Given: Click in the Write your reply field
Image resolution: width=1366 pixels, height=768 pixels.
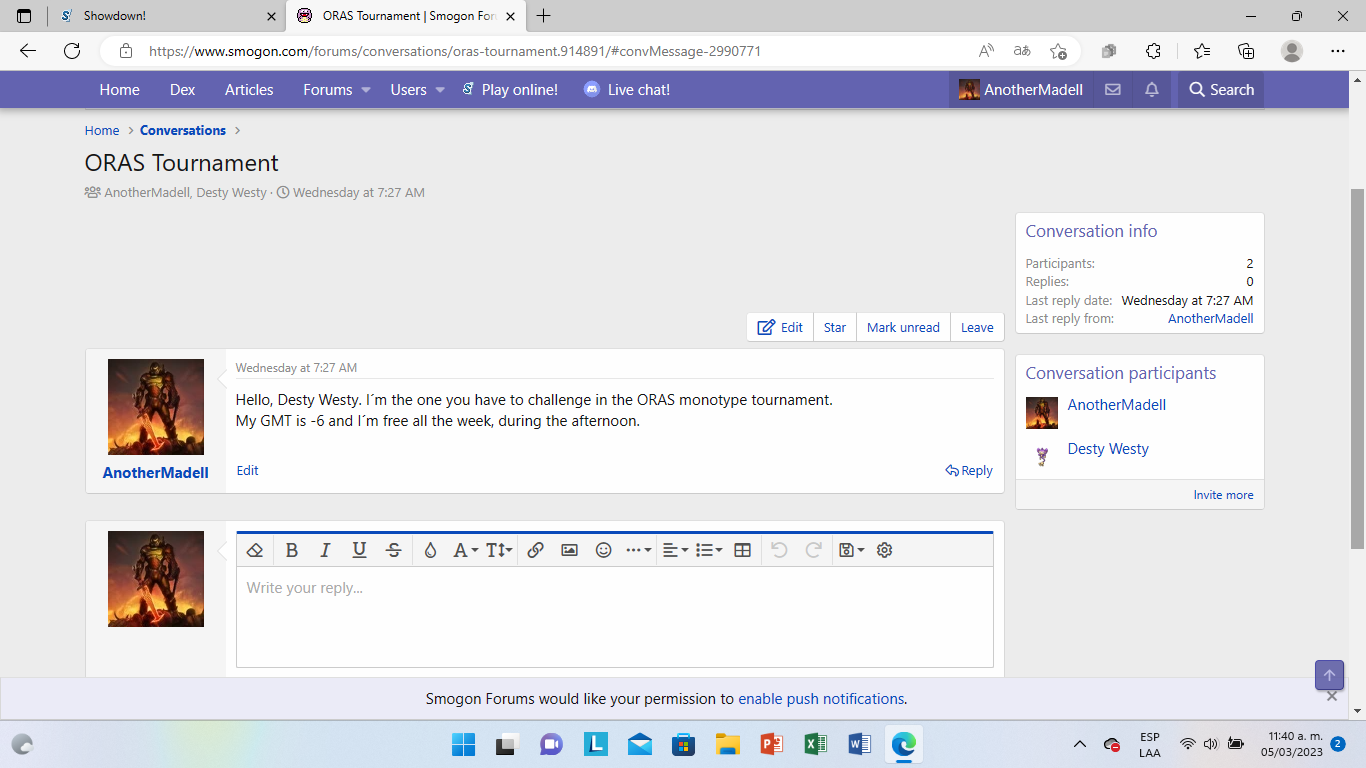Looking at the screenshot, I should 614,616.
